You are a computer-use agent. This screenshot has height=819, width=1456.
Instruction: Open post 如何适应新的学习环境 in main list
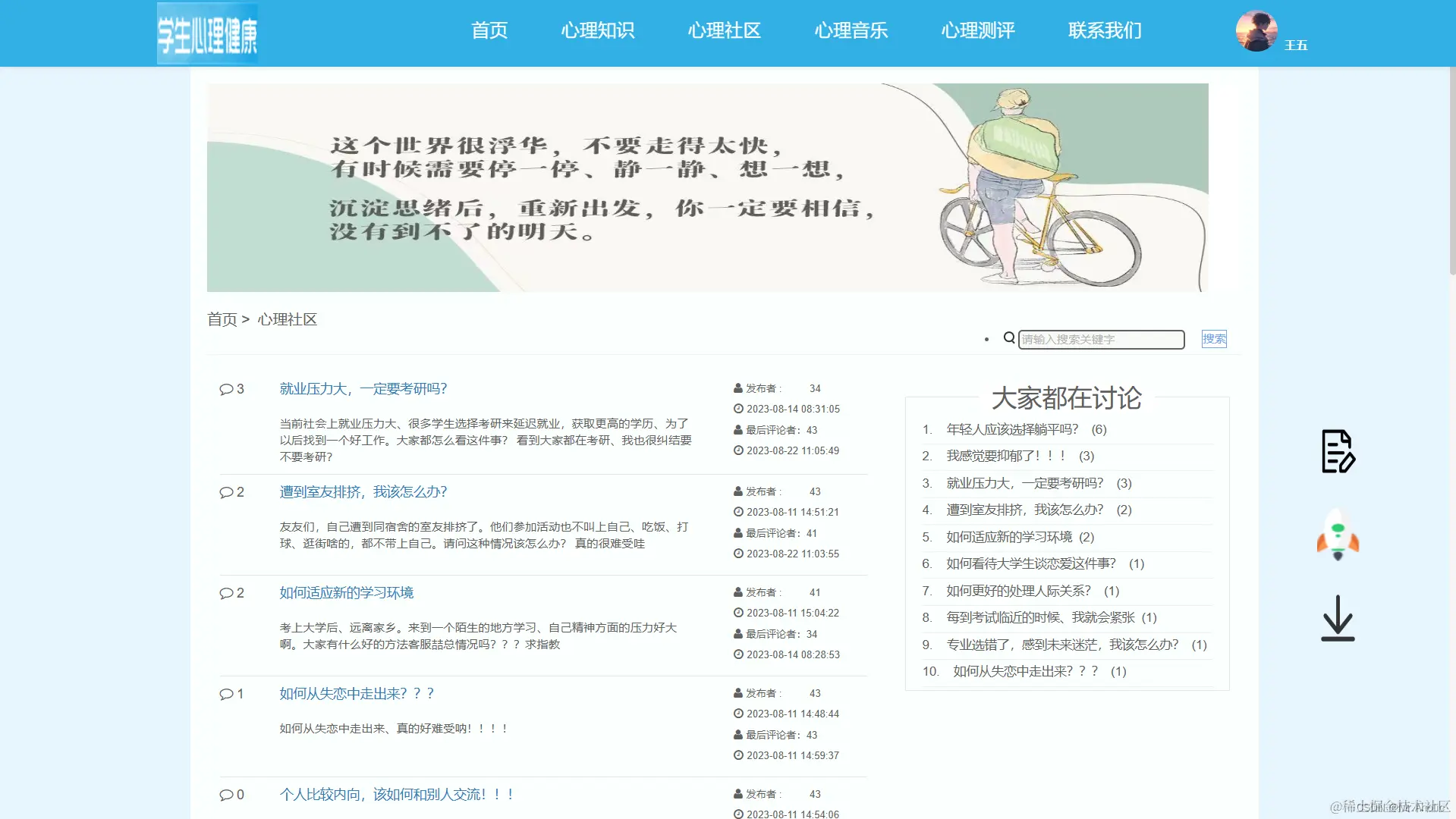point(347,593)
